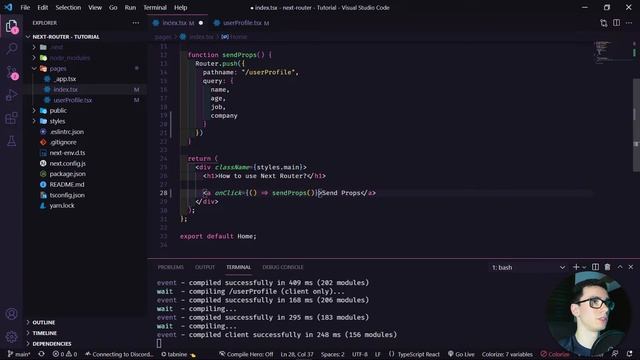Toggle Compile Hero: Off

pos(246,354)
